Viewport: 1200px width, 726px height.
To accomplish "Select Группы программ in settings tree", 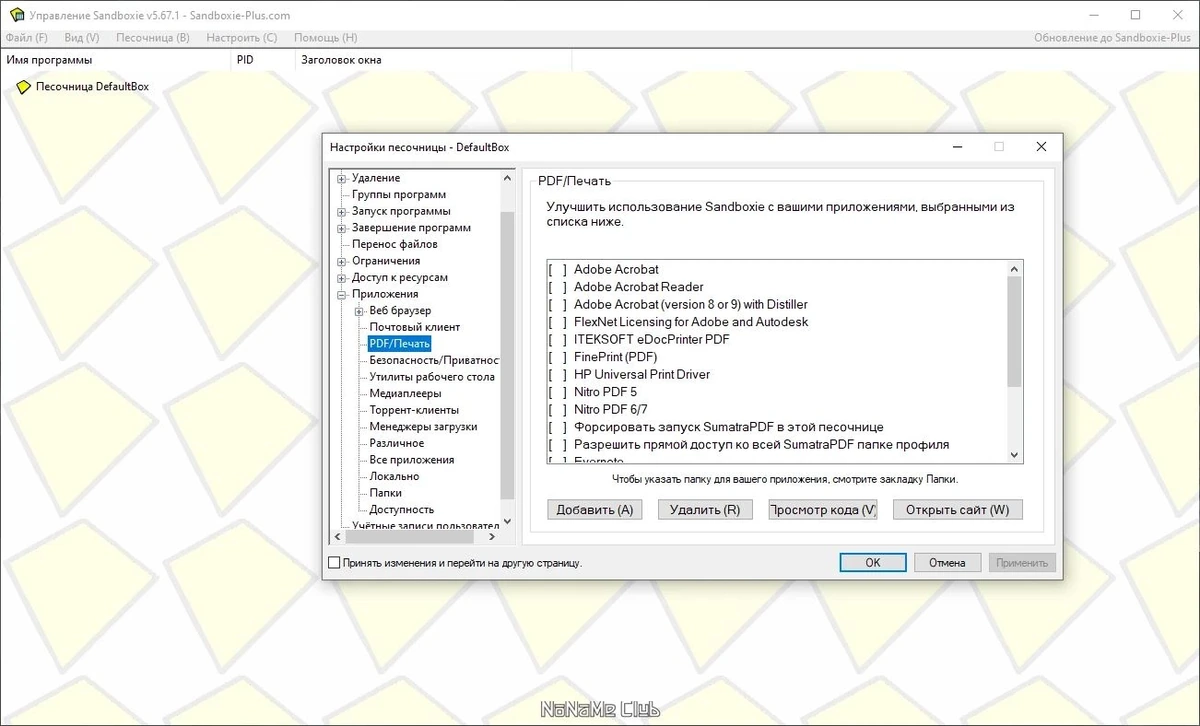I will [399, 195].
